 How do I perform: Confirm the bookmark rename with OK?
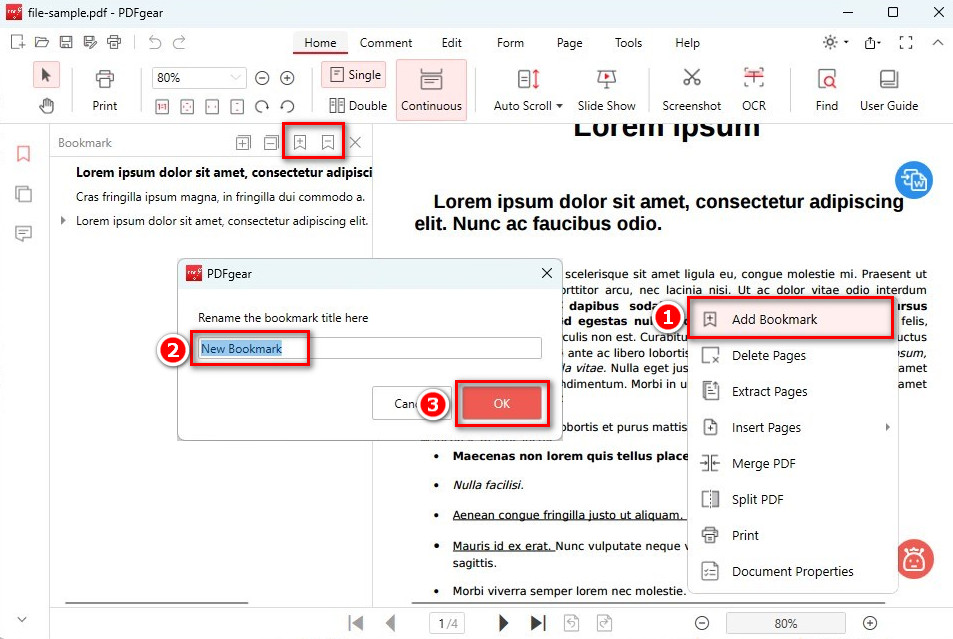pyautogui.click(x=502, y=404)
